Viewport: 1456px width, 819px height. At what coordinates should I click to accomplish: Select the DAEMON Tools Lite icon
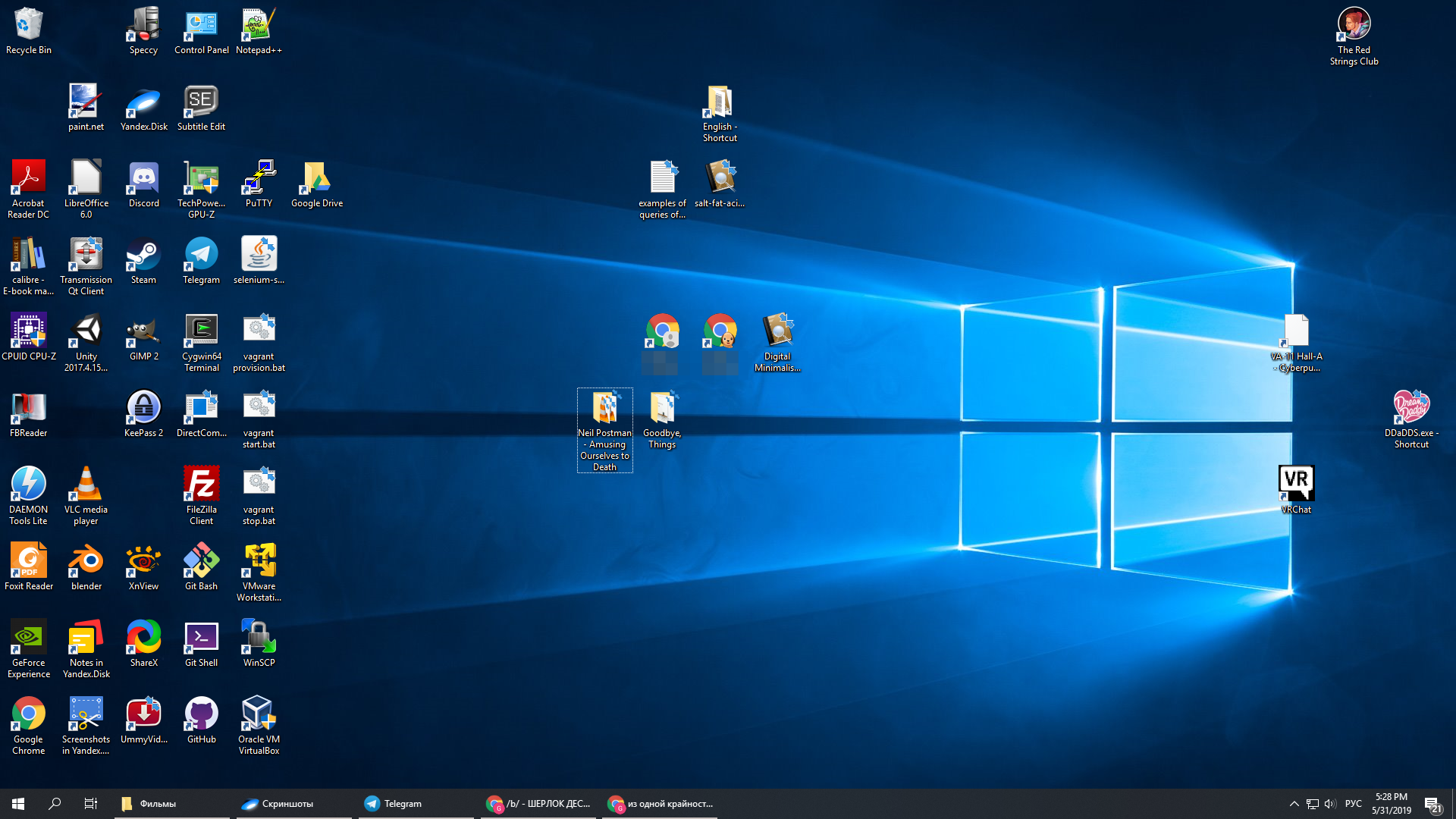[x=29, y=496]
